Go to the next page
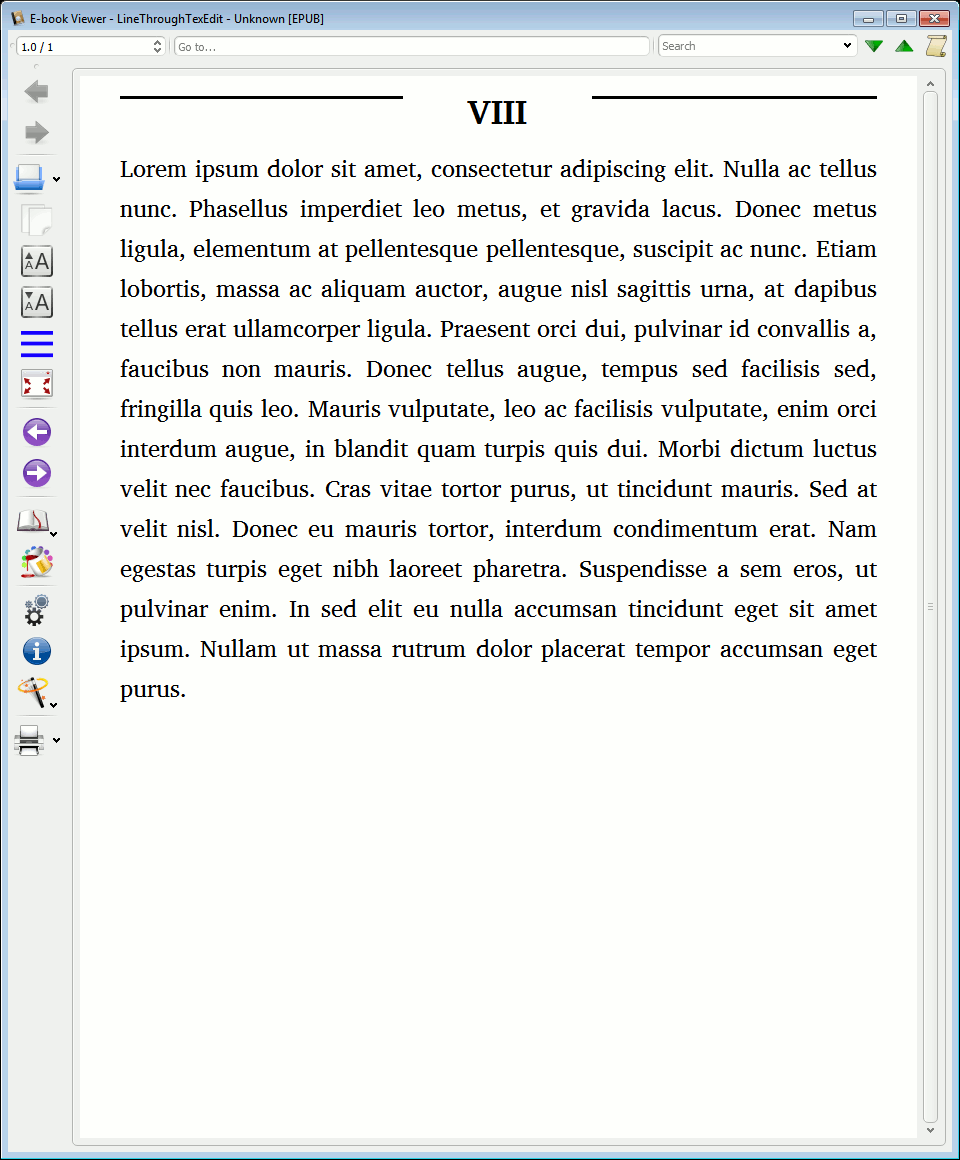 (x=36, y=473)
